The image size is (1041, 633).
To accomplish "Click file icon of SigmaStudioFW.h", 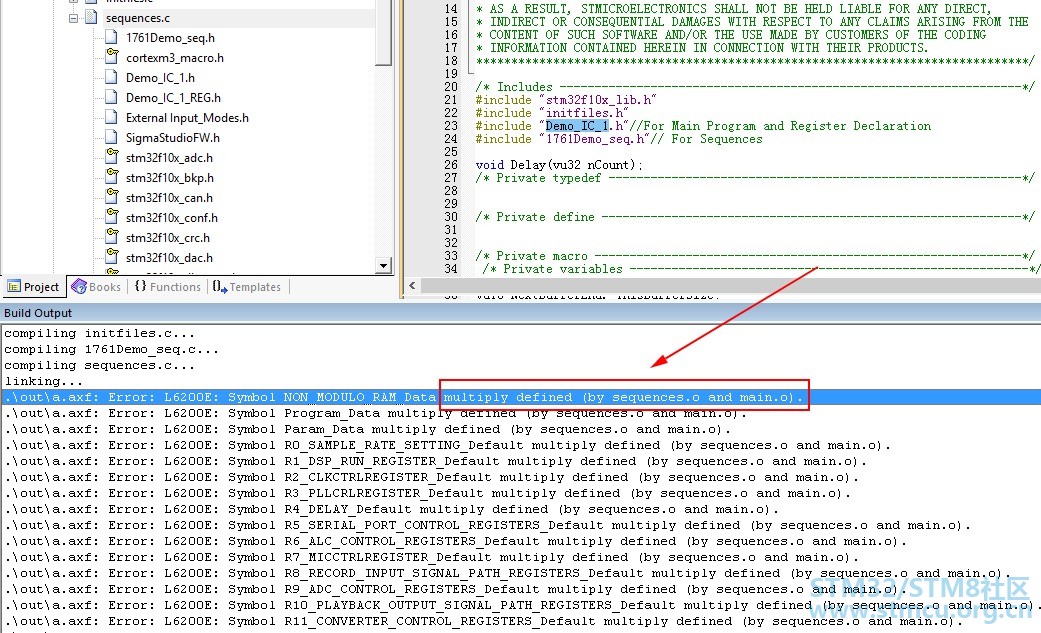I will [112, 137].
